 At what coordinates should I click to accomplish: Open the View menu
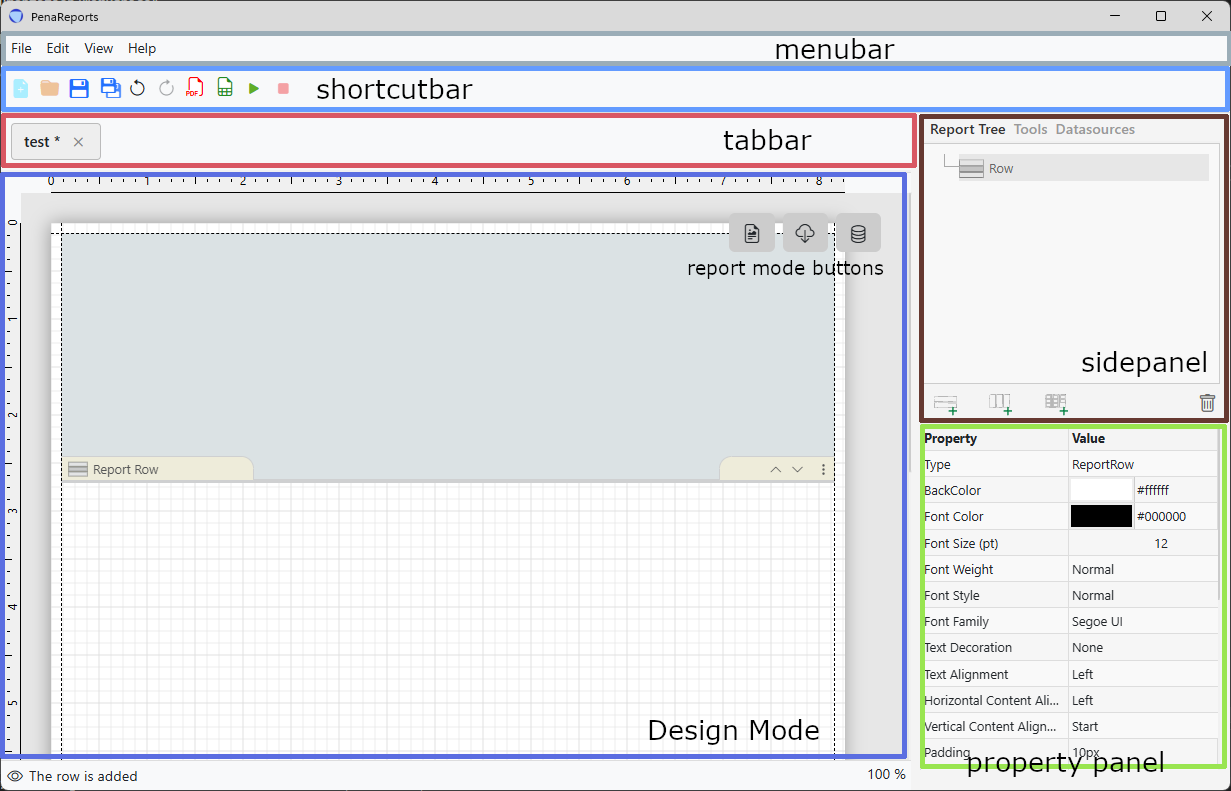[x=98, y=48]
